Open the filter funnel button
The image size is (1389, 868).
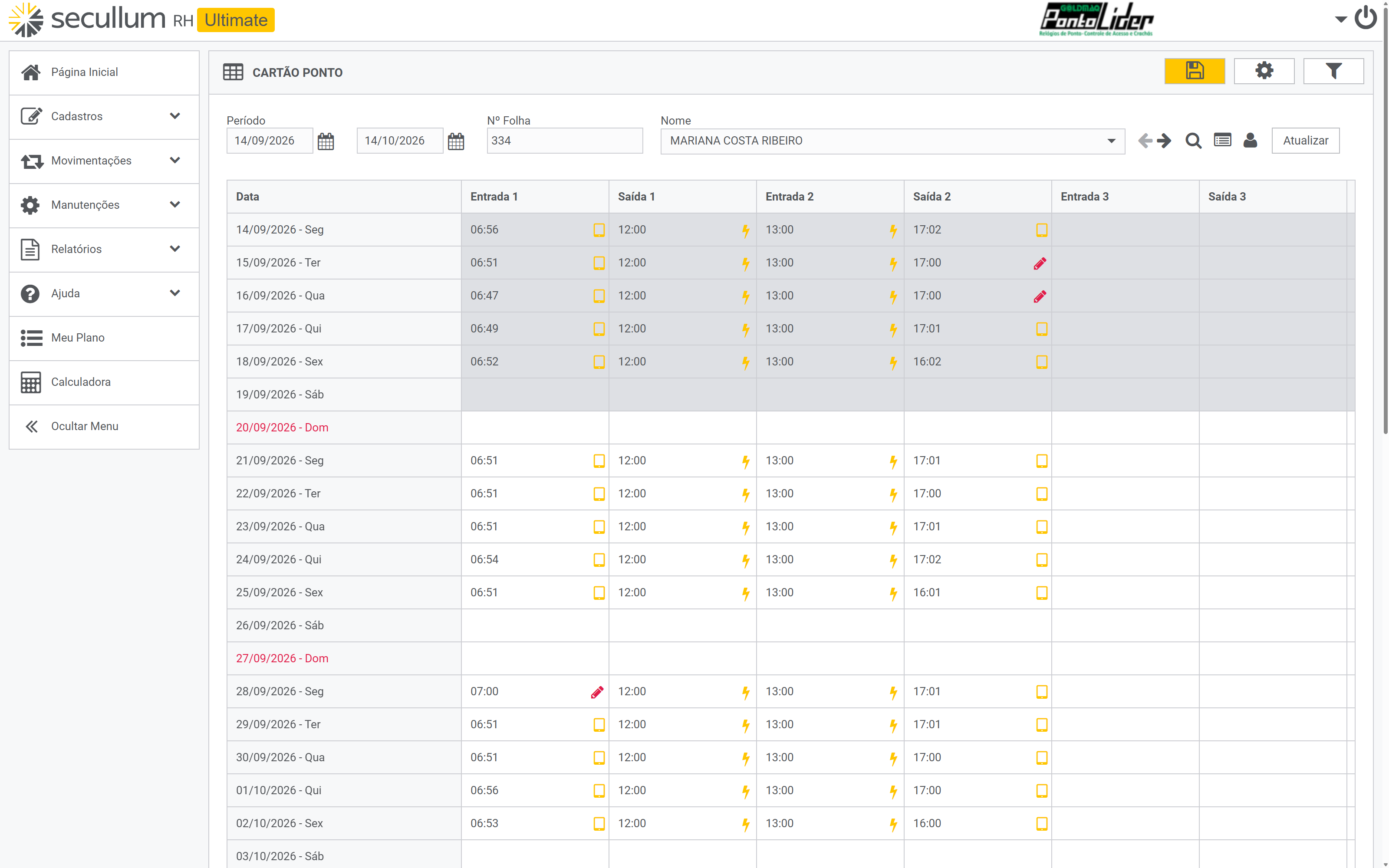[1333, 71]
